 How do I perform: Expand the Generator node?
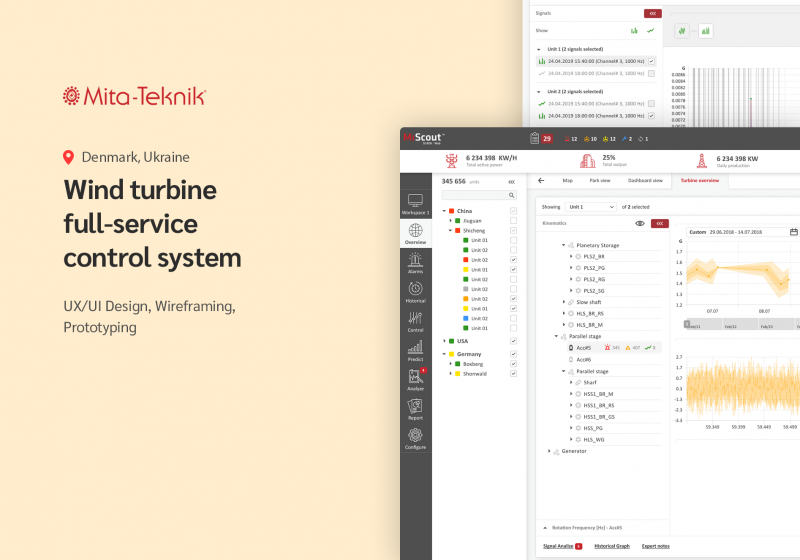549,451
